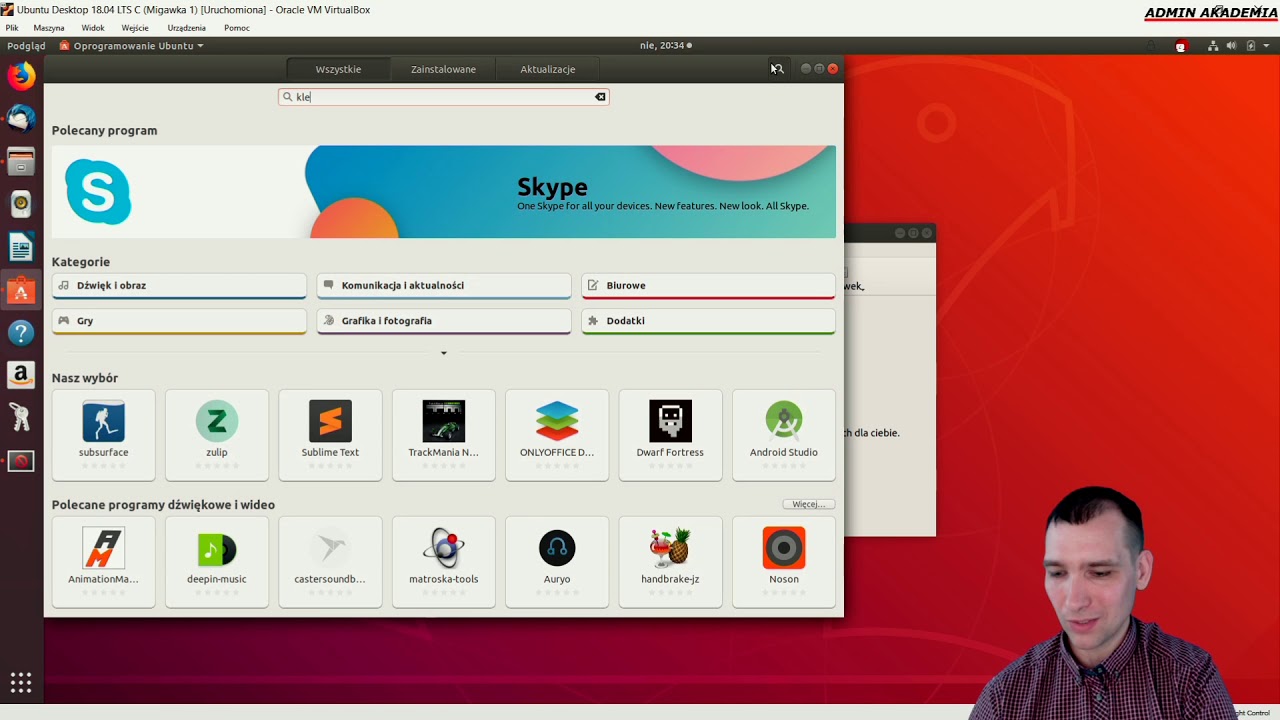1280x720 pixels.
Task: Open the zulip app tile
Action: coord(217,435)
